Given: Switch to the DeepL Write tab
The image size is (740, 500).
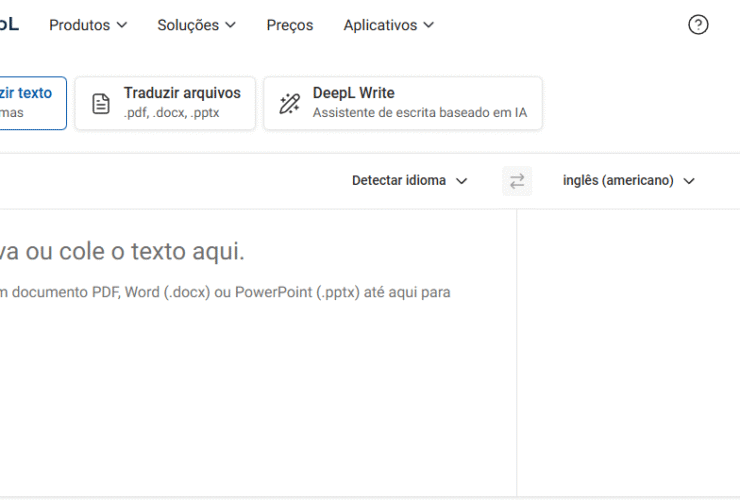Looking at the screenshot, I should coord(403,103).
